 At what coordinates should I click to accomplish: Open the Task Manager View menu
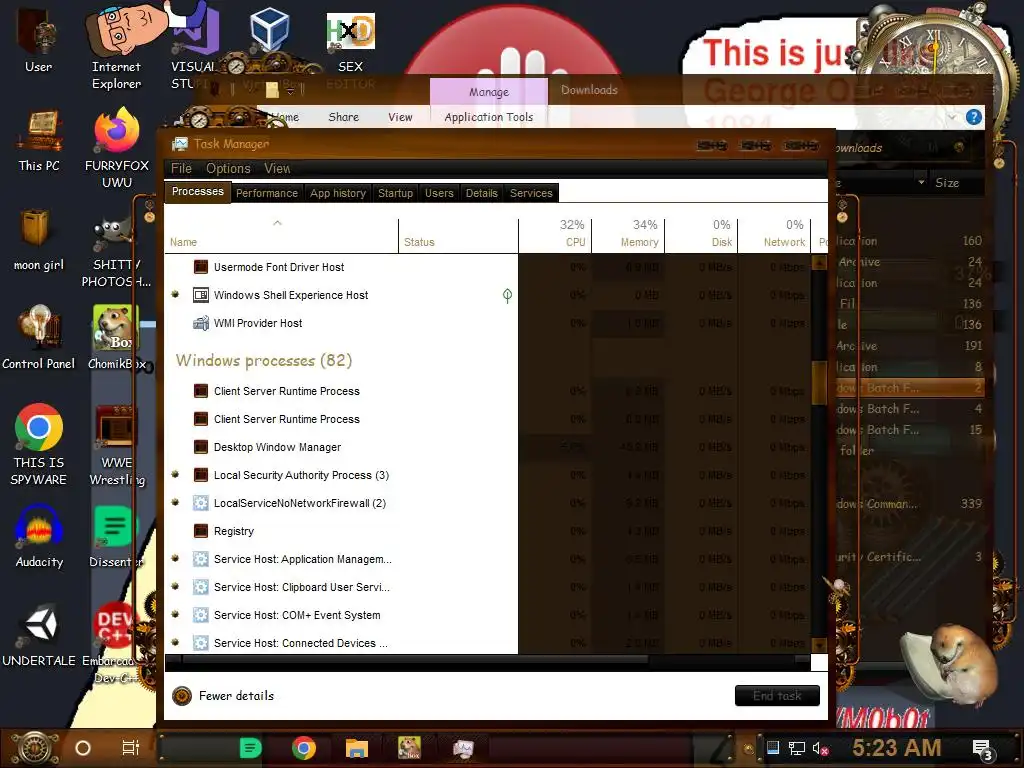coord(277,168)
